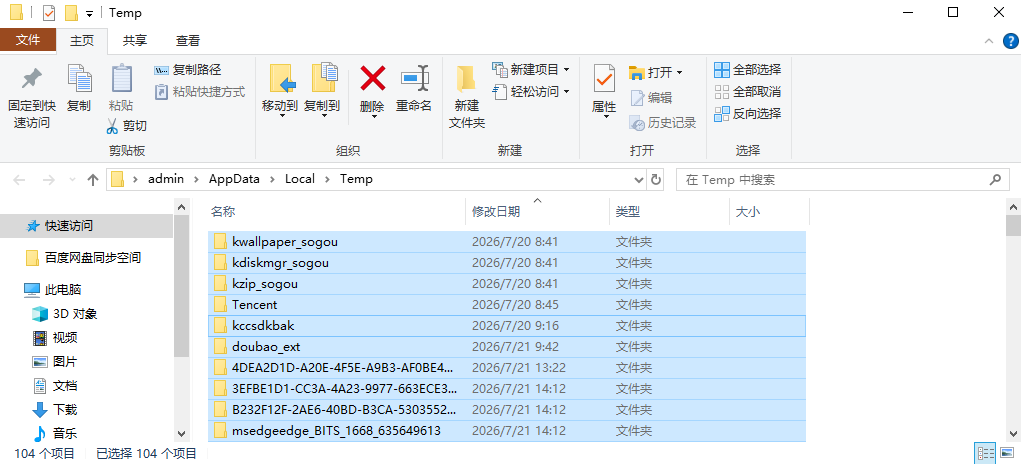Screen dimensions: 1021x464
Task: Click the Help question mark icon
Action: (1010, 41)
